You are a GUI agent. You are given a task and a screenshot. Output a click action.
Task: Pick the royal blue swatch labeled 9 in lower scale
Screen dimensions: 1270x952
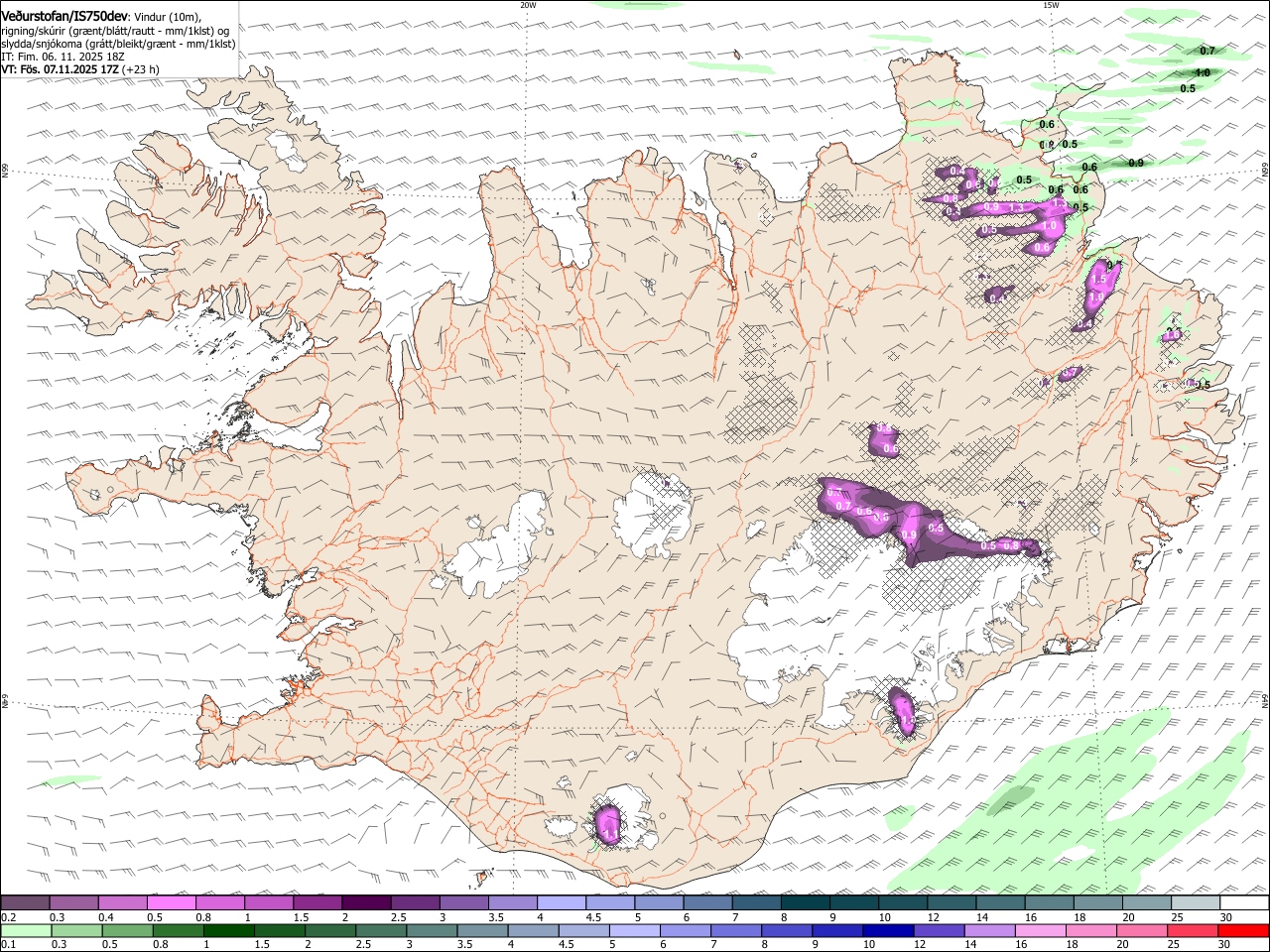[837, 930]
